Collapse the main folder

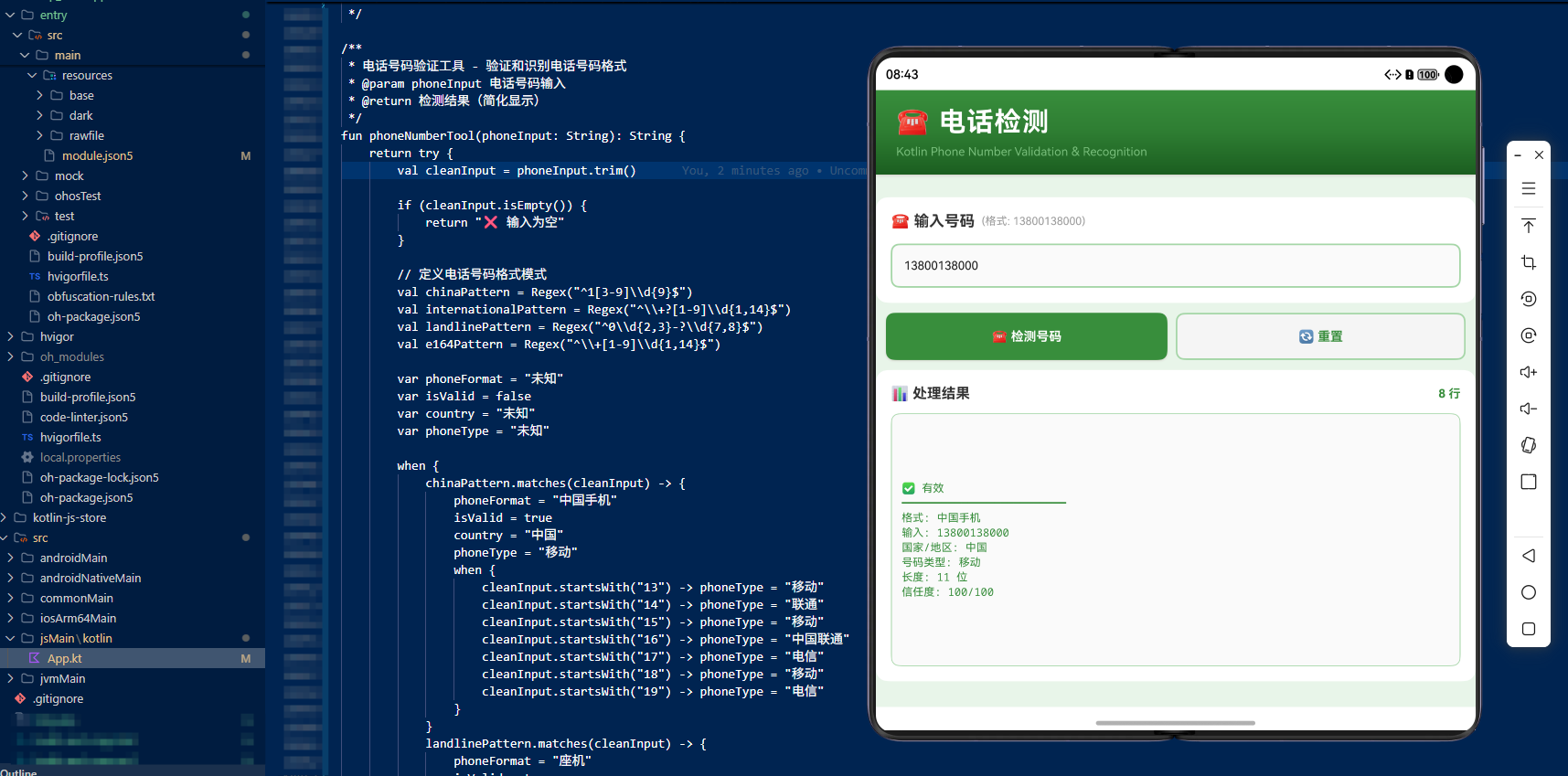[25, 55]
